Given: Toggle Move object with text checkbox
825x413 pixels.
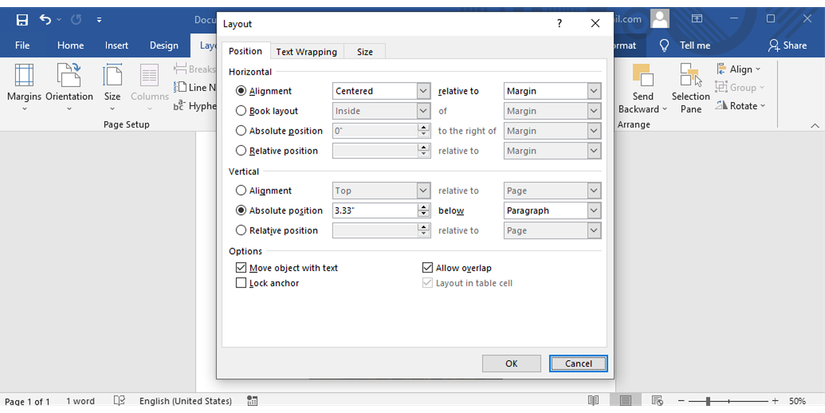Looking at the screenshot, I should point(241,268).
